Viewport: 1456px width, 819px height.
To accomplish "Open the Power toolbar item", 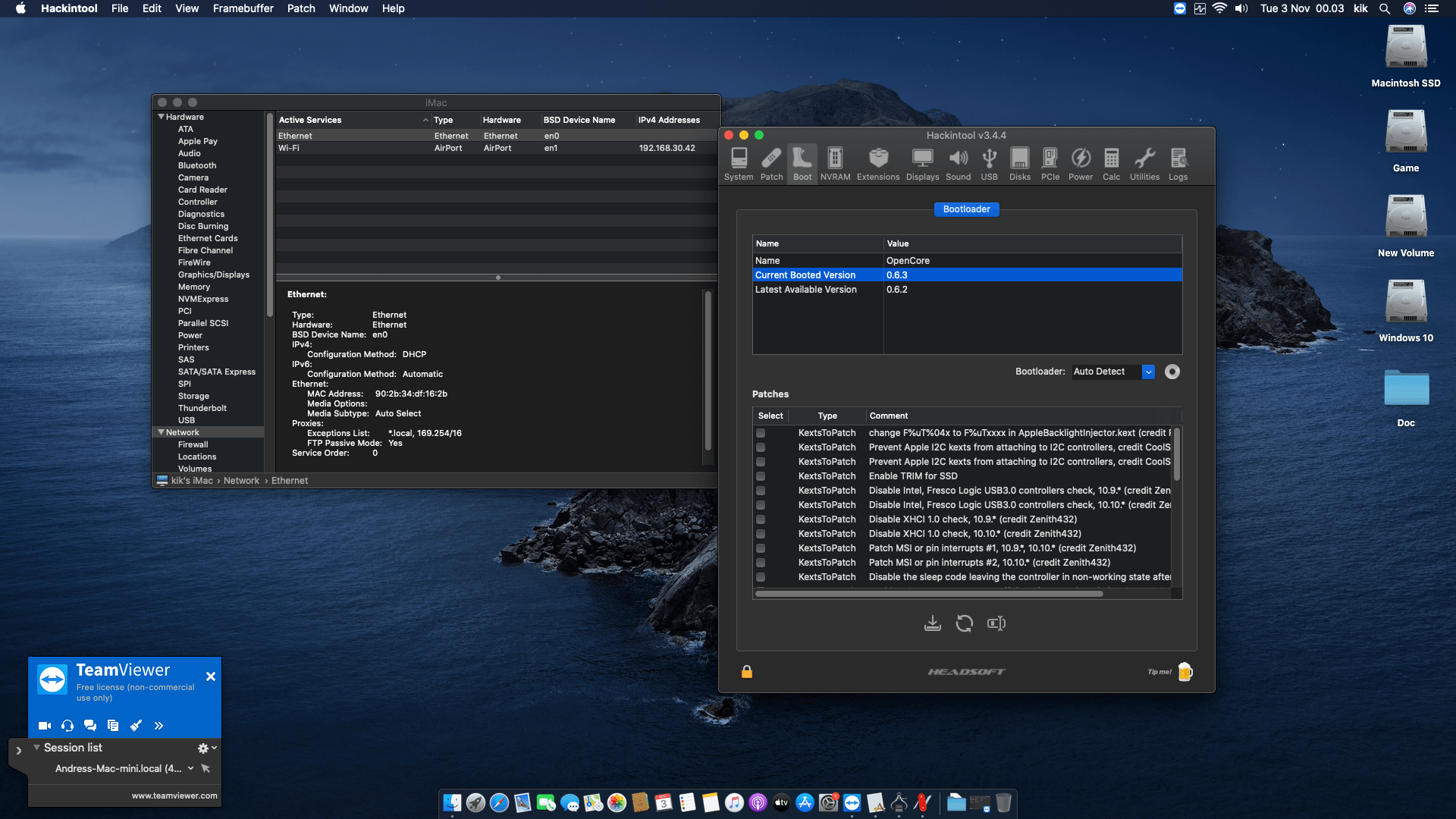I will [1081, 164].
